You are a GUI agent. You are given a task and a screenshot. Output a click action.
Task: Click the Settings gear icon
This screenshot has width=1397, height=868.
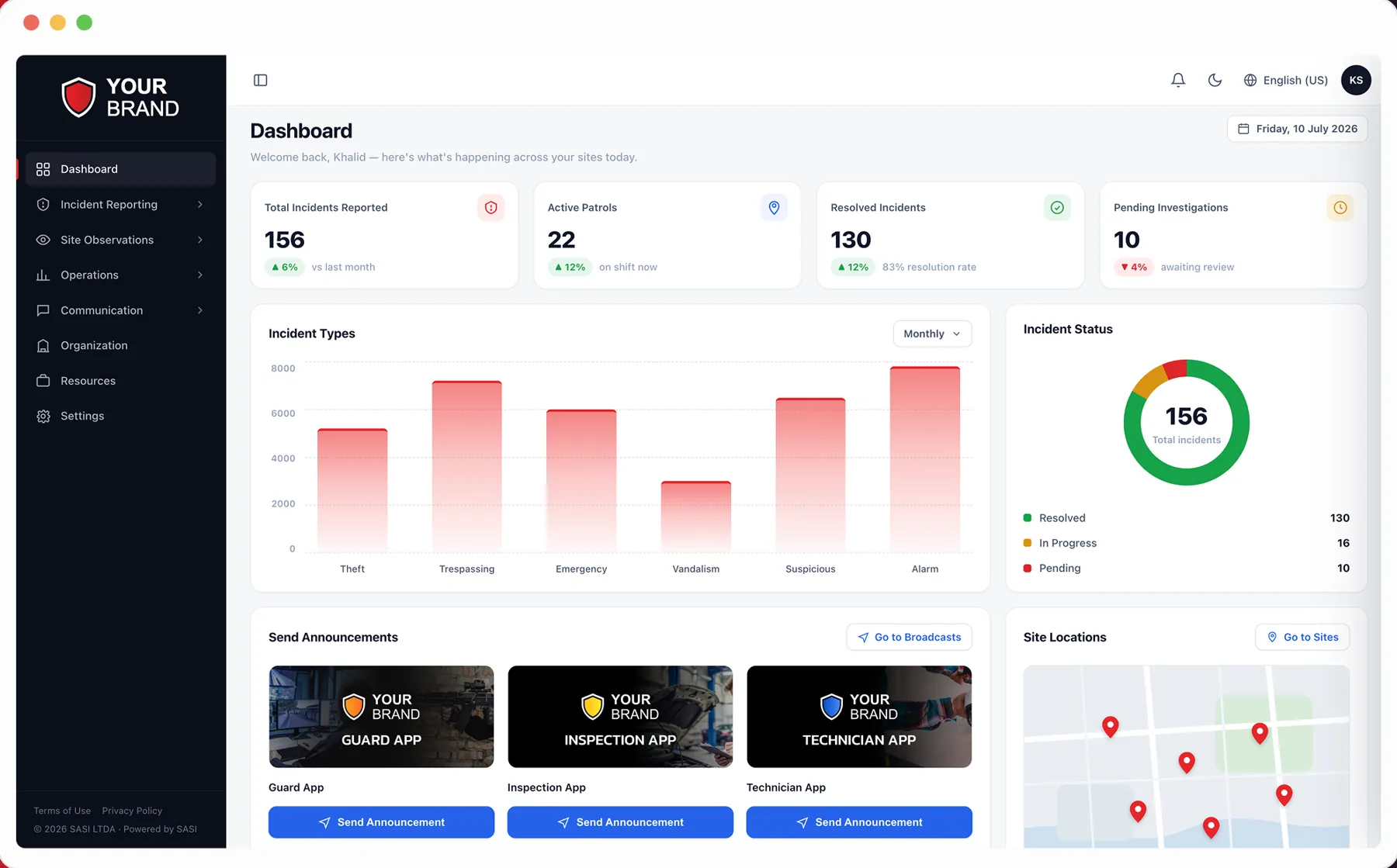pos(43,416)
